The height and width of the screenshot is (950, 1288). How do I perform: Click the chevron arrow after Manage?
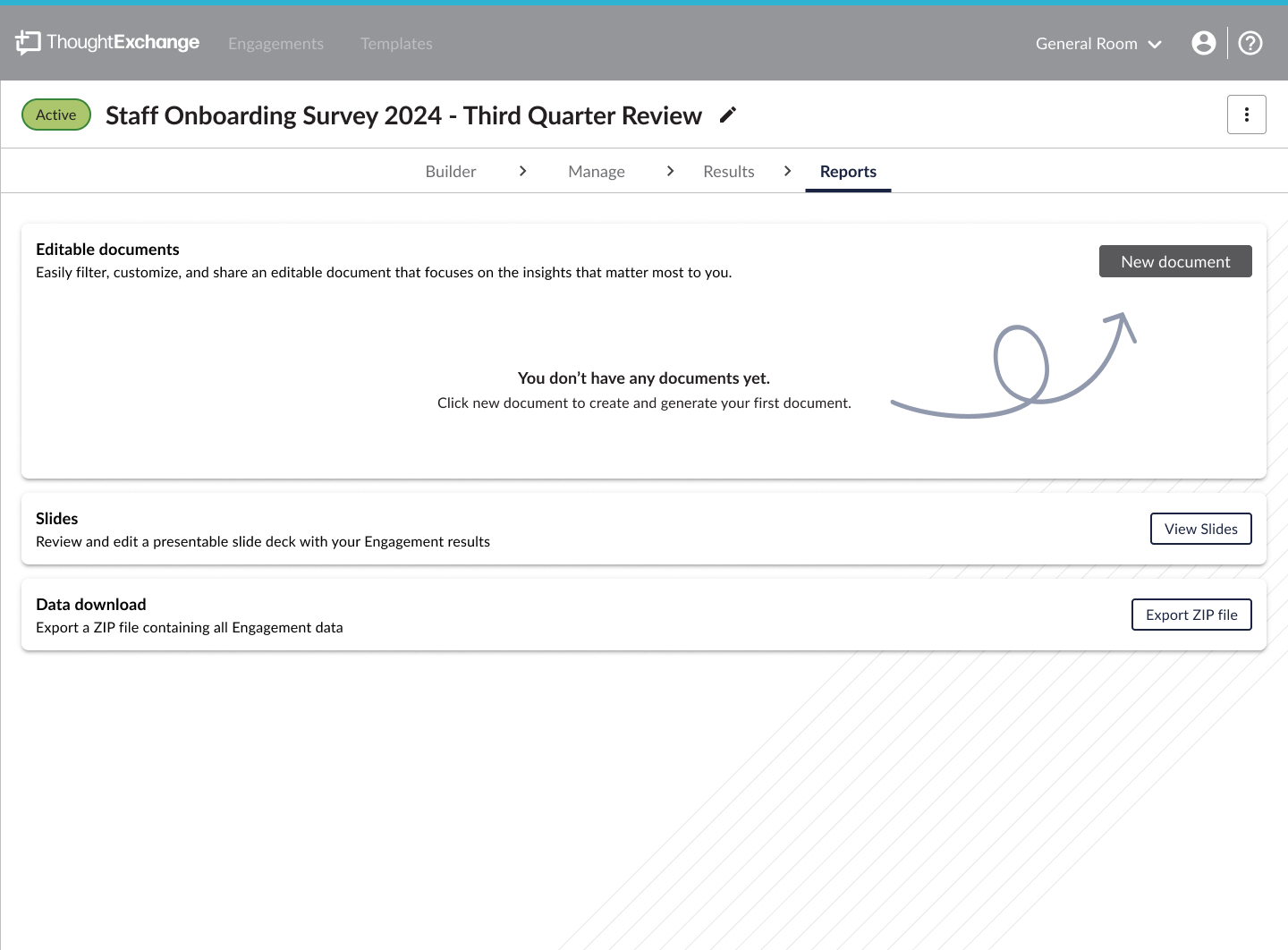point(670,171)
